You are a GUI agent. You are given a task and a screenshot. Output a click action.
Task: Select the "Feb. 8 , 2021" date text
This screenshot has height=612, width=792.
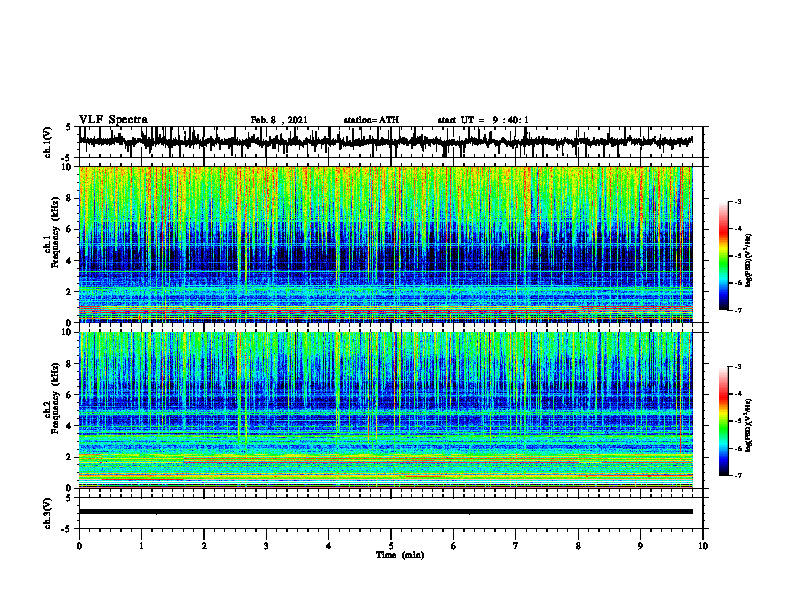click(279, 120)
